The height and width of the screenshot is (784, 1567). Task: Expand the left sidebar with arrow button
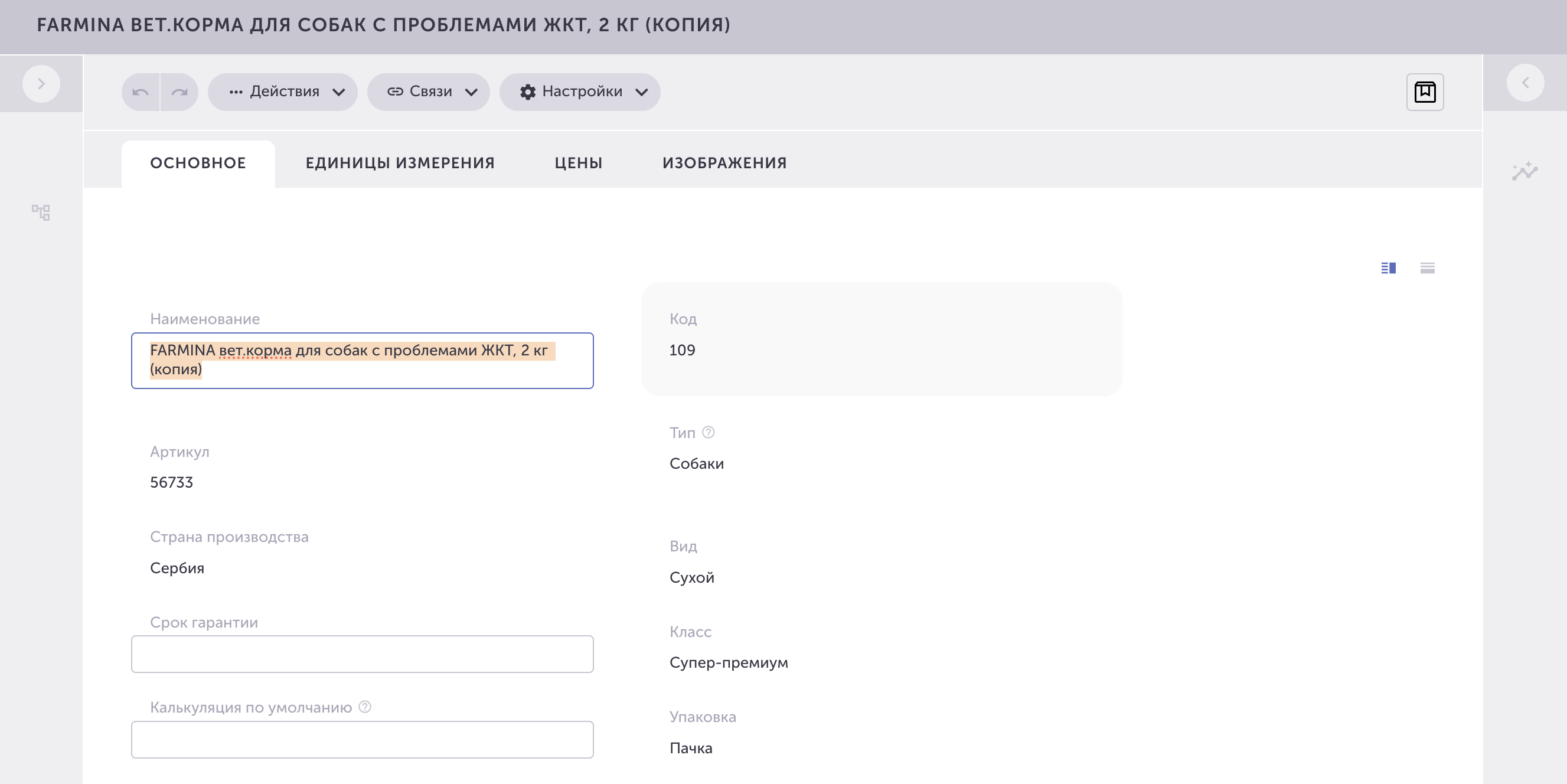click(41, 83)
